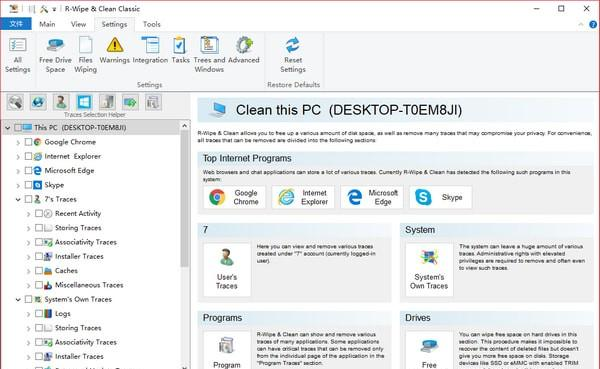Image resolution: width=600 pixels, height=369 pixels.
Task: Check the Recent Activity checkbox
Action: point(39,213)
